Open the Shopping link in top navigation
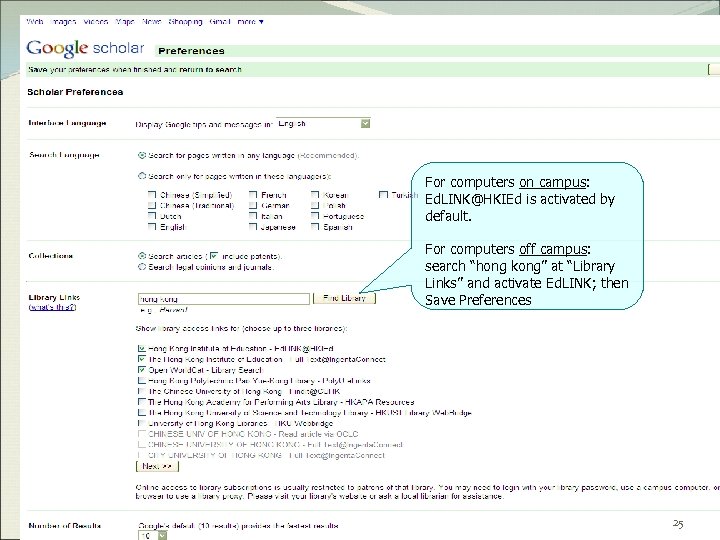This screenshot has width=720, height=540. (185, 22)
